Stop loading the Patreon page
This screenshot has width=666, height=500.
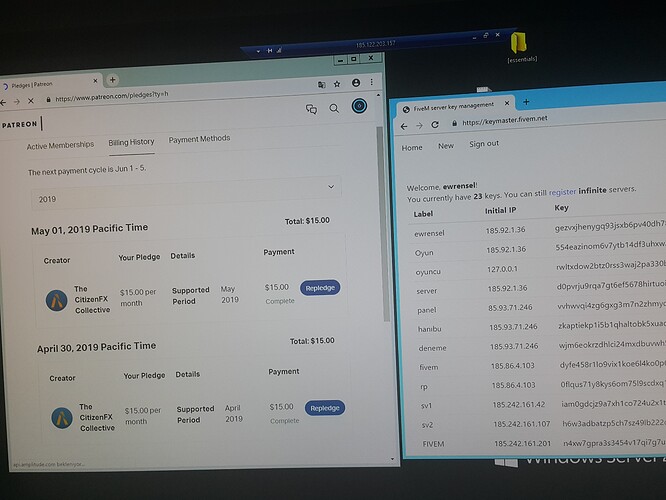point(31,101)
